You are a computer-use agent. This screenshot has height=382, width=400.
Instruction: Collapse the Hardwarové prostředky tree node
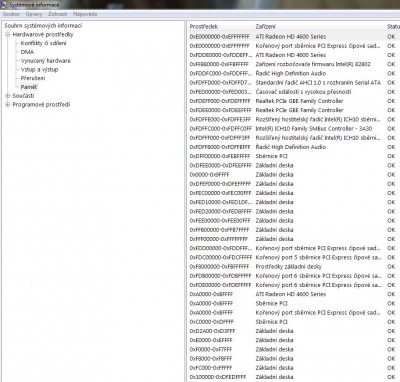pyautogui.click(x=8, y=34)
